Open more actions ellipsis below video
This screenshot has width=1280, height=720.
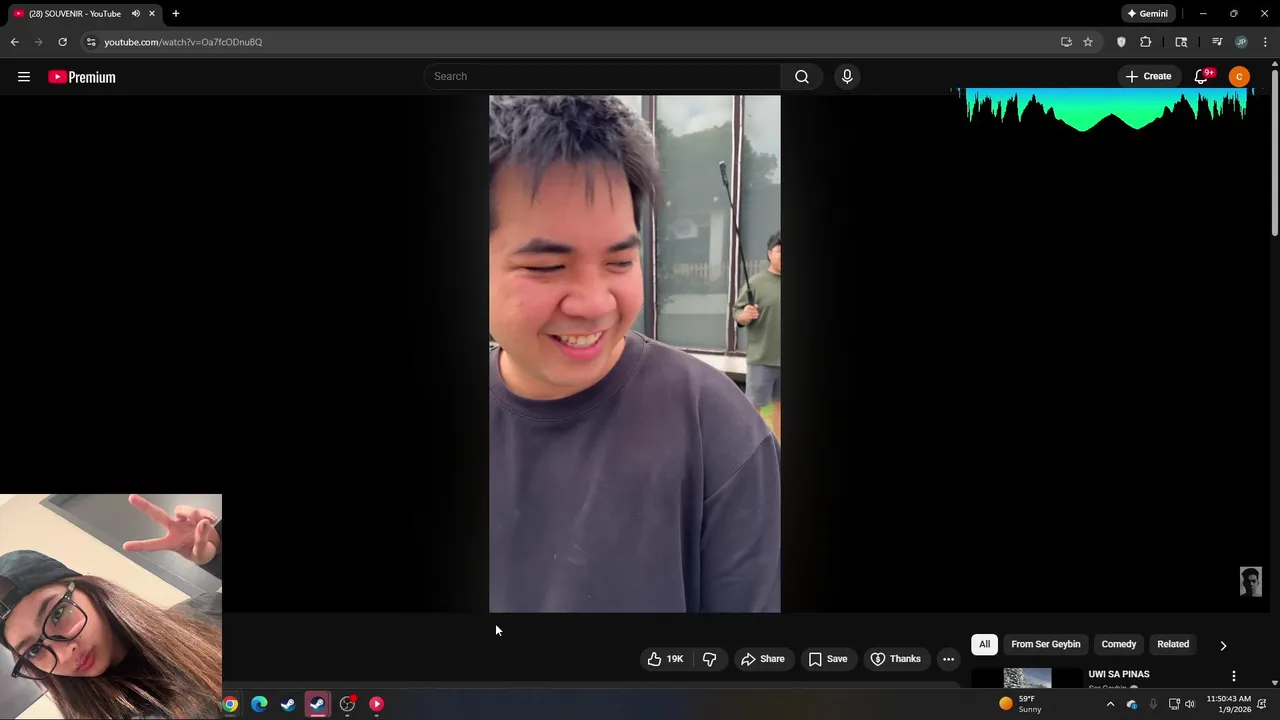(x=948, y=659)
